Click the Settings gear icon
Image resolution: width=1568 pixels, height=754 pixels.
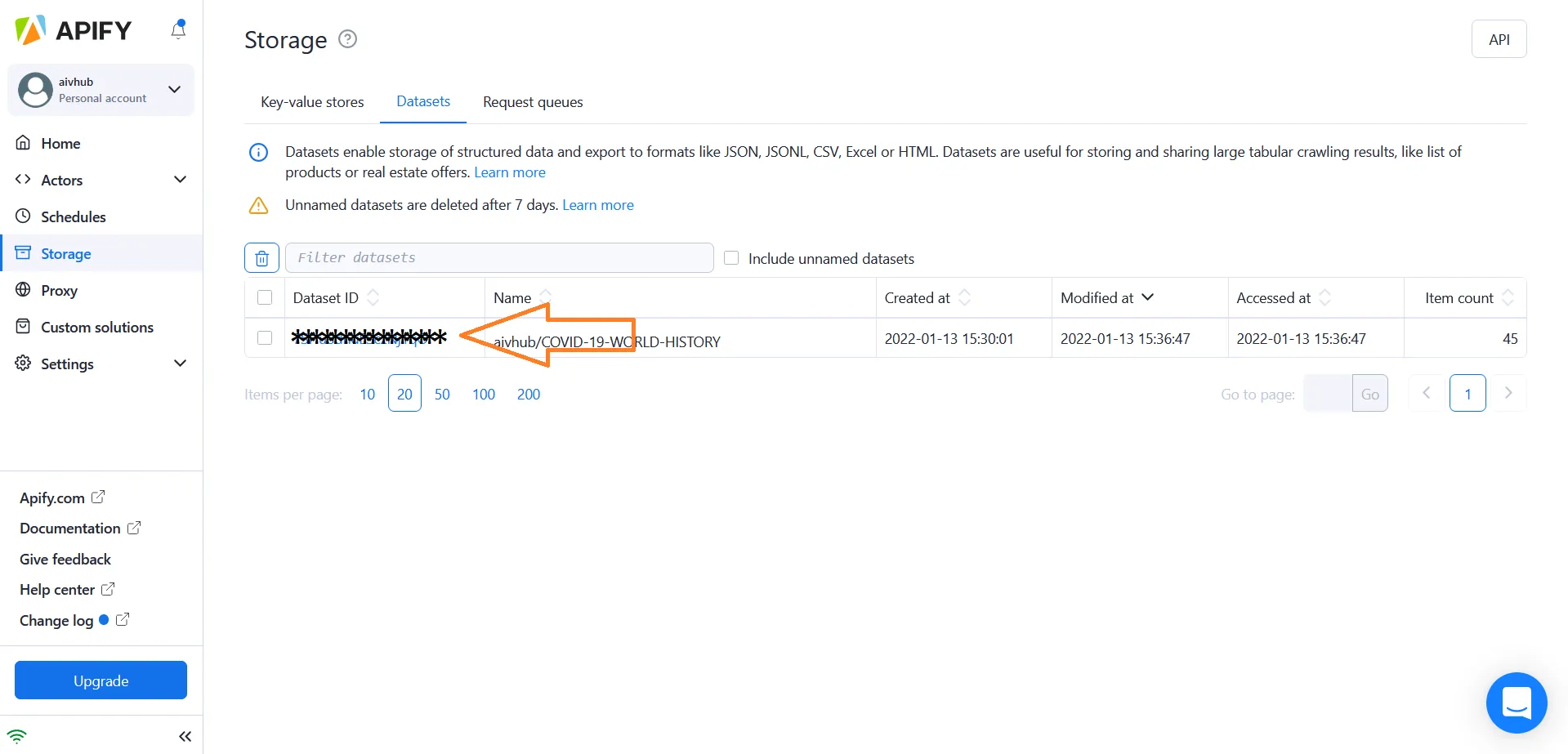point(23,363)
